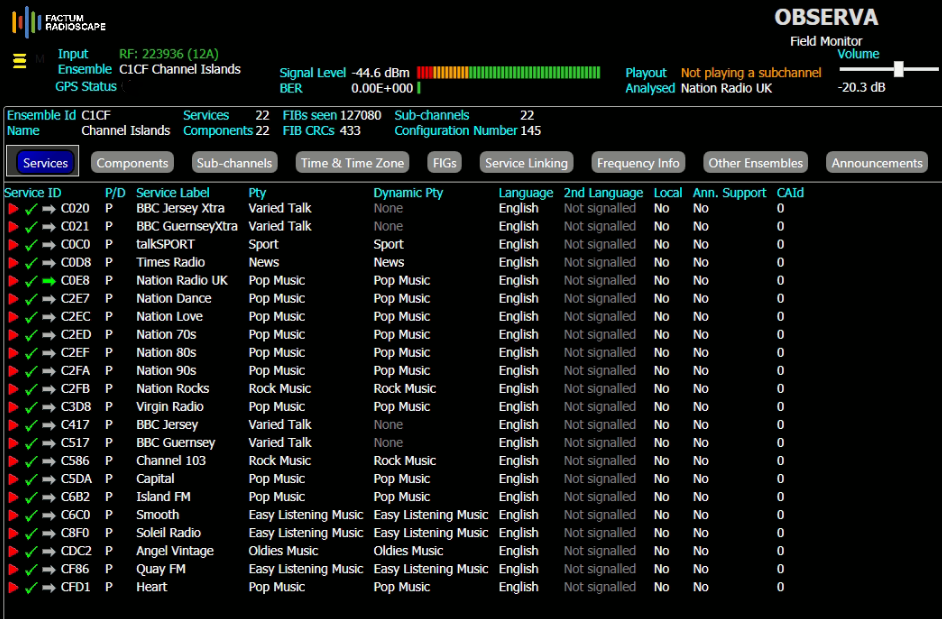The height and width of the screenshot is (619, 942).
Task: Click the green checkmark for Angel Vintage
Action: coord(31,552)
